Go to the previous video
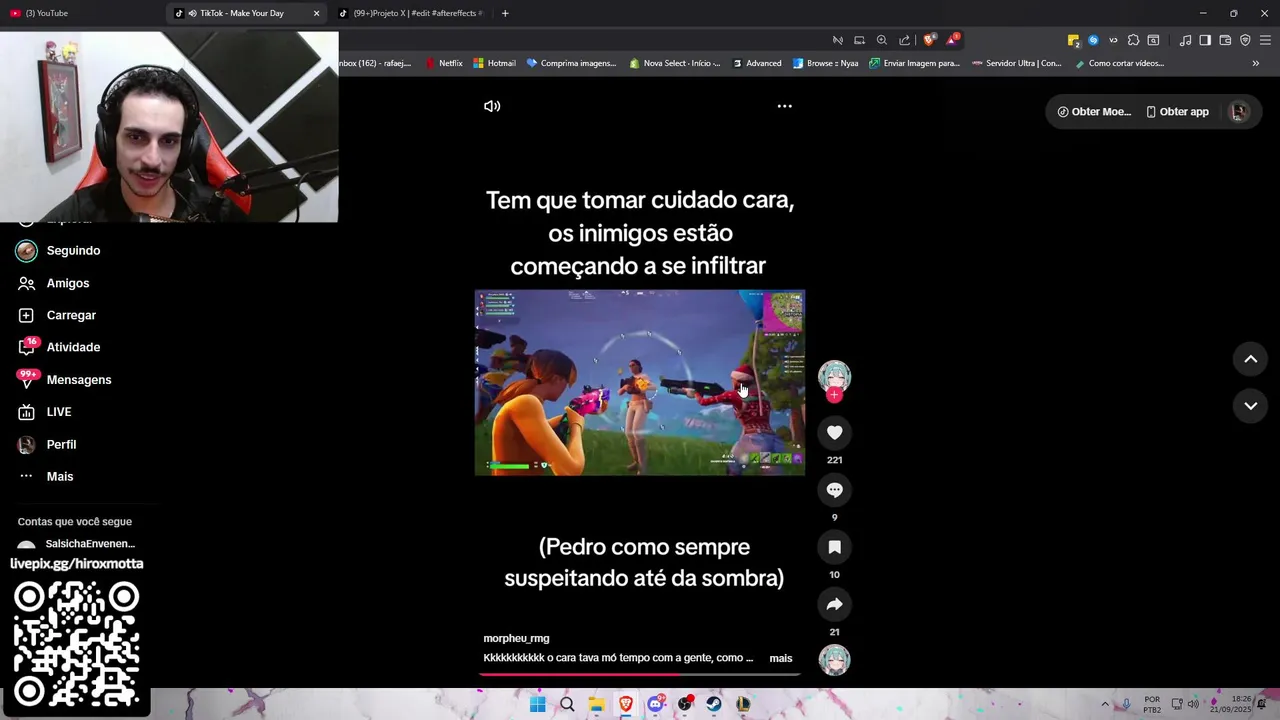 pyautogui.click(x=1250, y=359)
